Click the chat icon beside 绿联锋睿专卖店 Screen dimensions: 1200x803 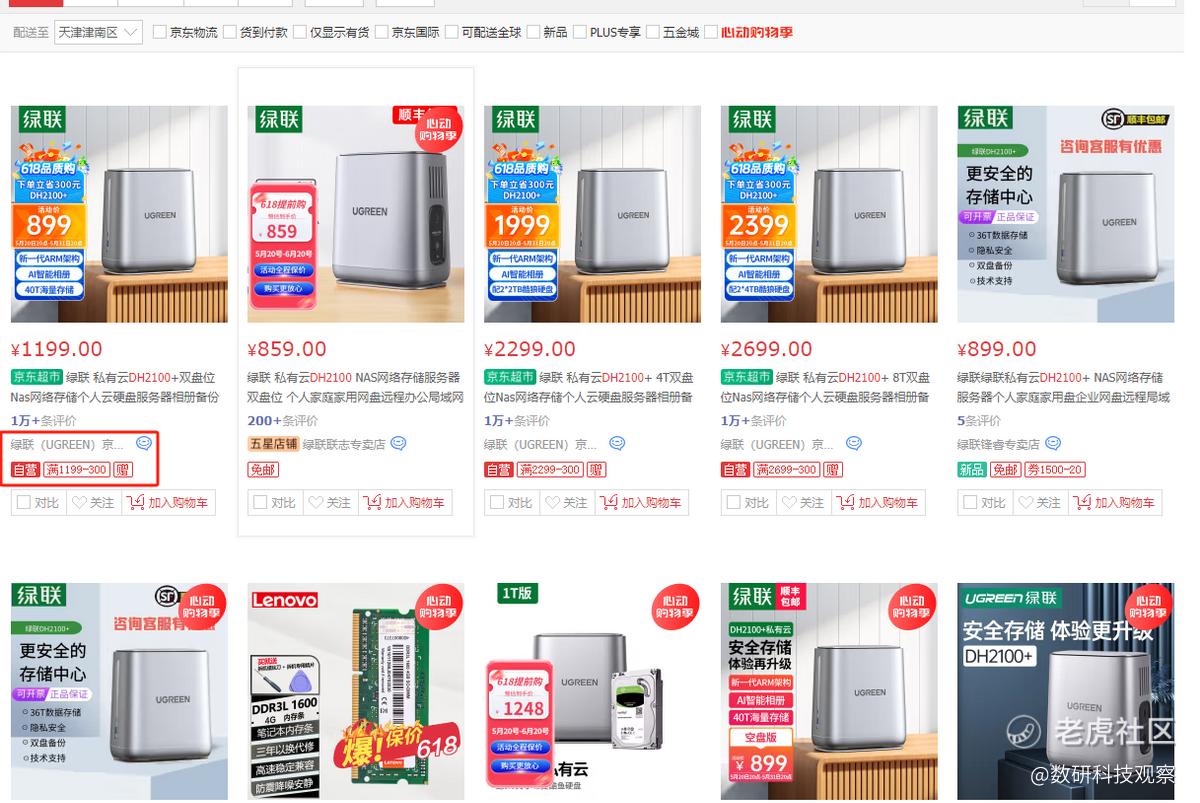tap(1053, 444)
